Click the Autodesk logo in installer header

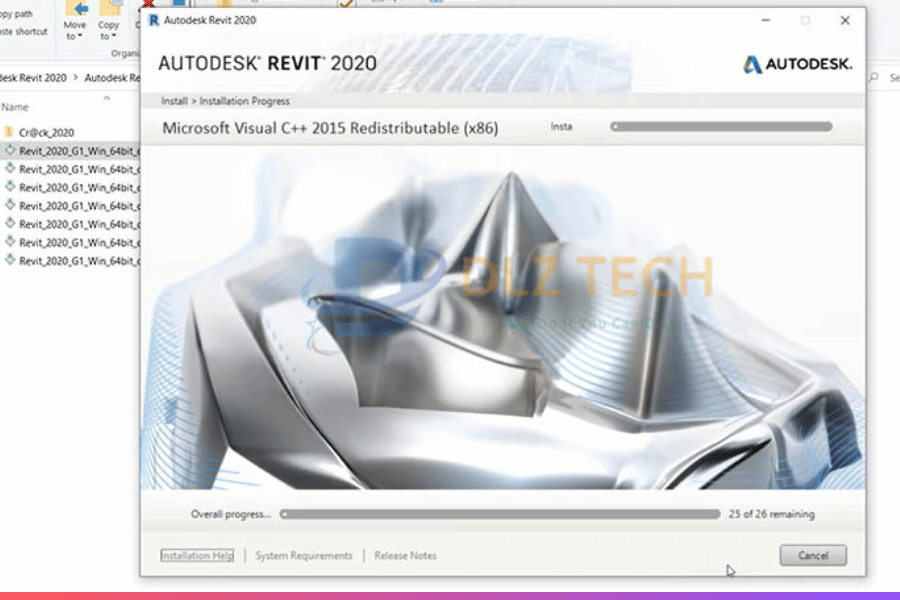[797, 64]
